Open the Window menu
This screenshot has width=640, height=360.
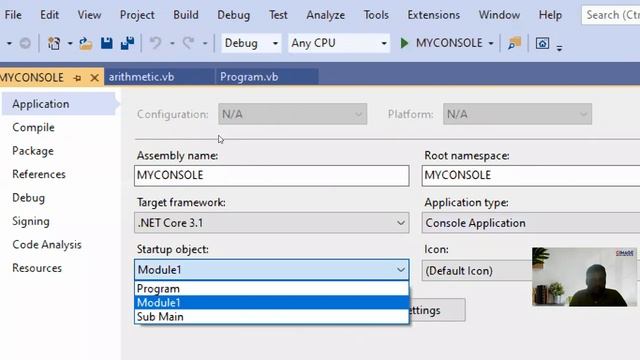(x=499, y=15)
